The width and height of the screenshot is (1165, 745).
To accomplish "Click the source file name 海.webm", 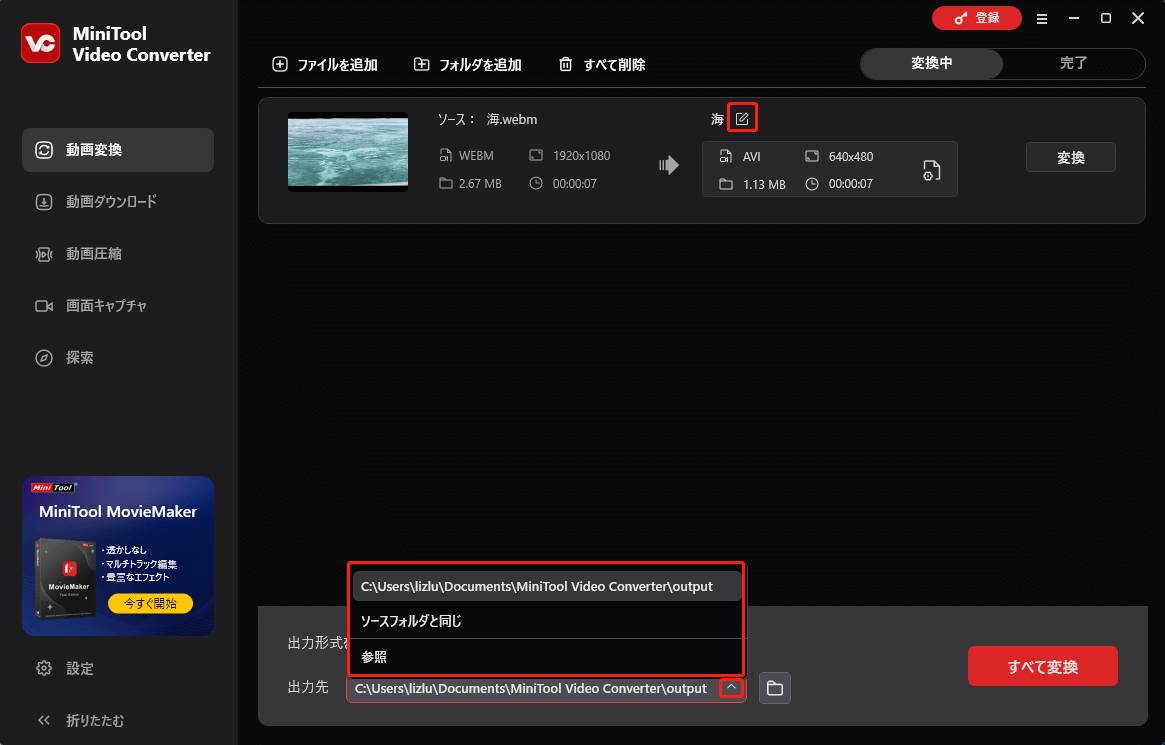I will pyautogui.click(x=512, y=120).
